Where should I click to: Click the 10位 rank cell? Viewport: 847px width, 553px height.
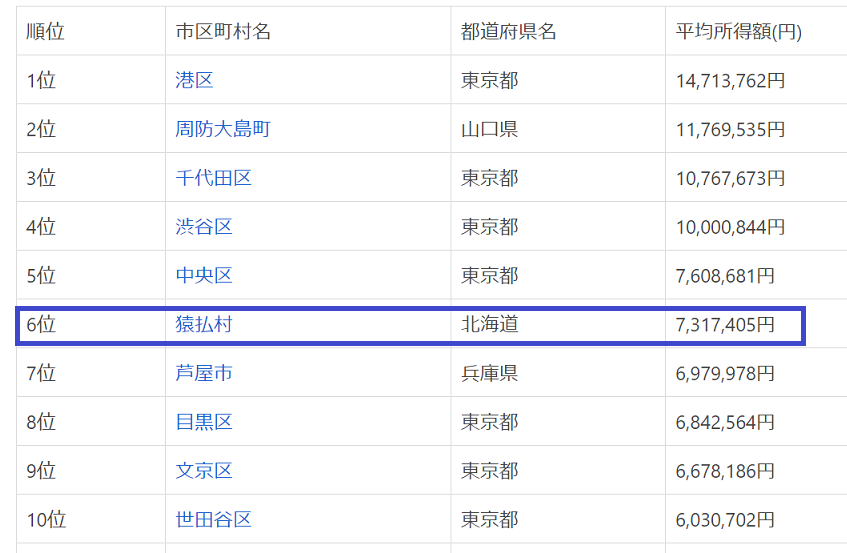(46, 520)
